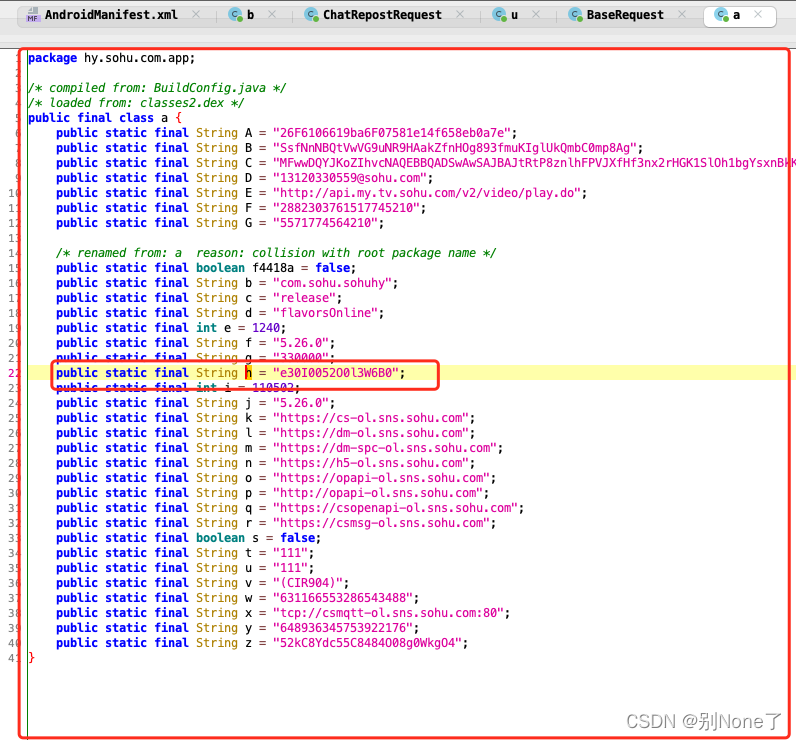This screenshot has height=740, width=796.
Task: Click line number 22 in the gutter
Action: (x=14, y=373)
